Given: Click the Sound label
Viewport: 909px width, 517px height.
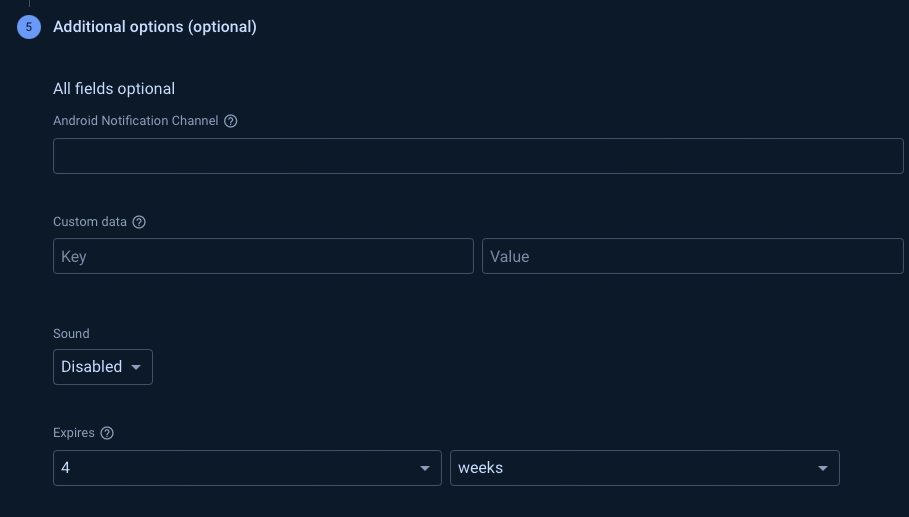Looking at the screenshot, I should pyautogui.click(x=71, y=334).
